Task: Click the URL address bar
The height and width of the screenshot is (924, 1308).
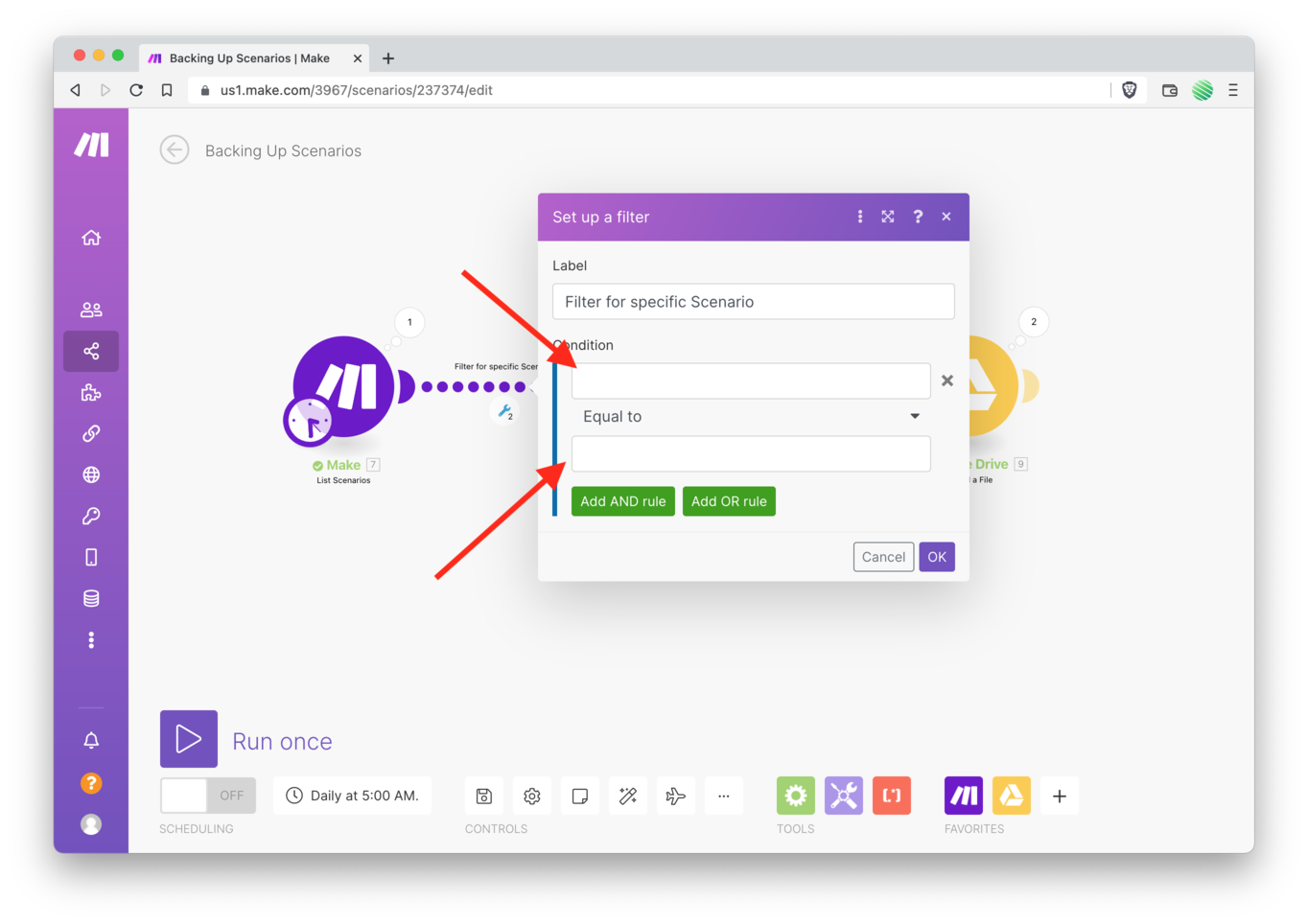Action: [x=648, y=90]
